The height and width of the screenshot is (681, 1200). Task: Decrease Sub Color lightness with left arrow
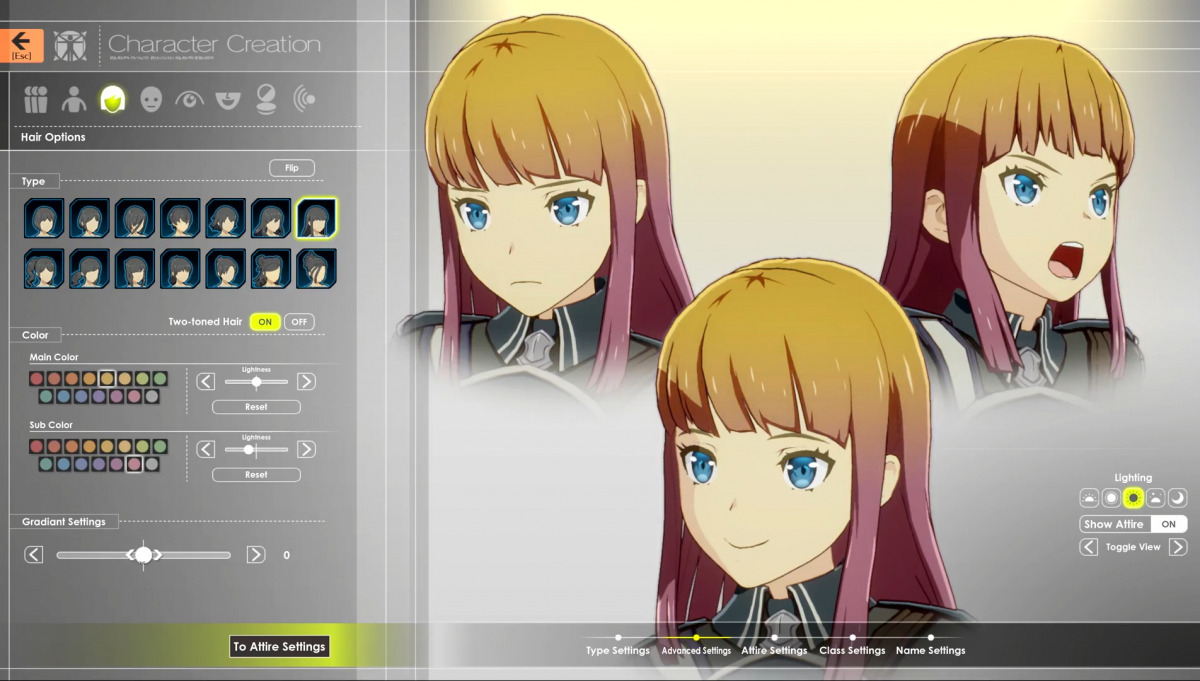(206, 449)
